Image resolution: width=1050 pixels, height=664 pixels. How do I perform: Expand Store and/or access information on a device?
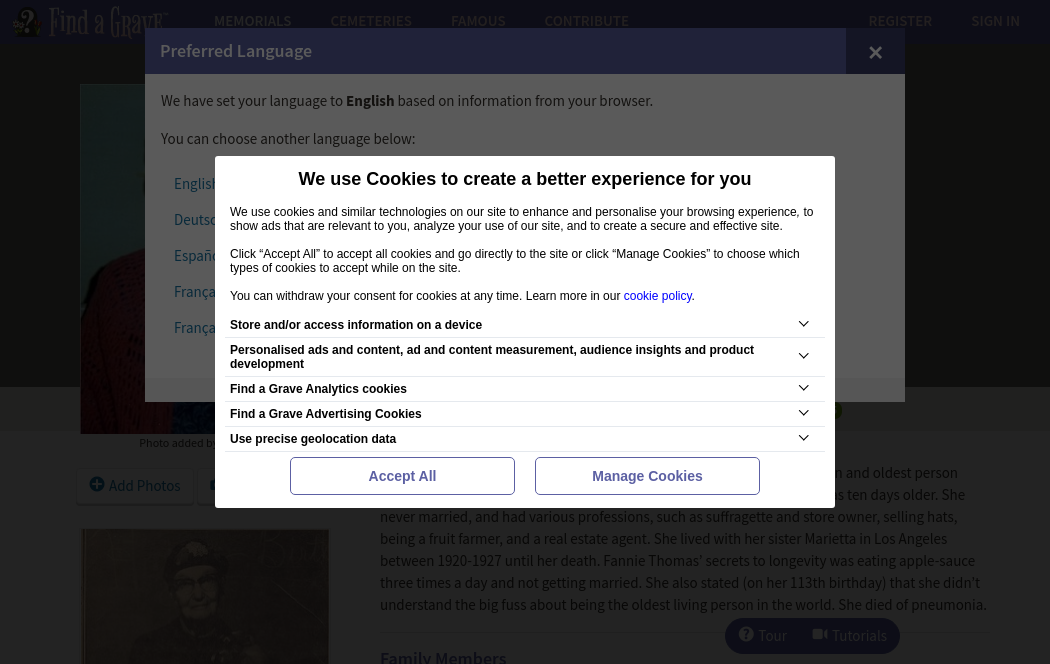coord(803,325)
